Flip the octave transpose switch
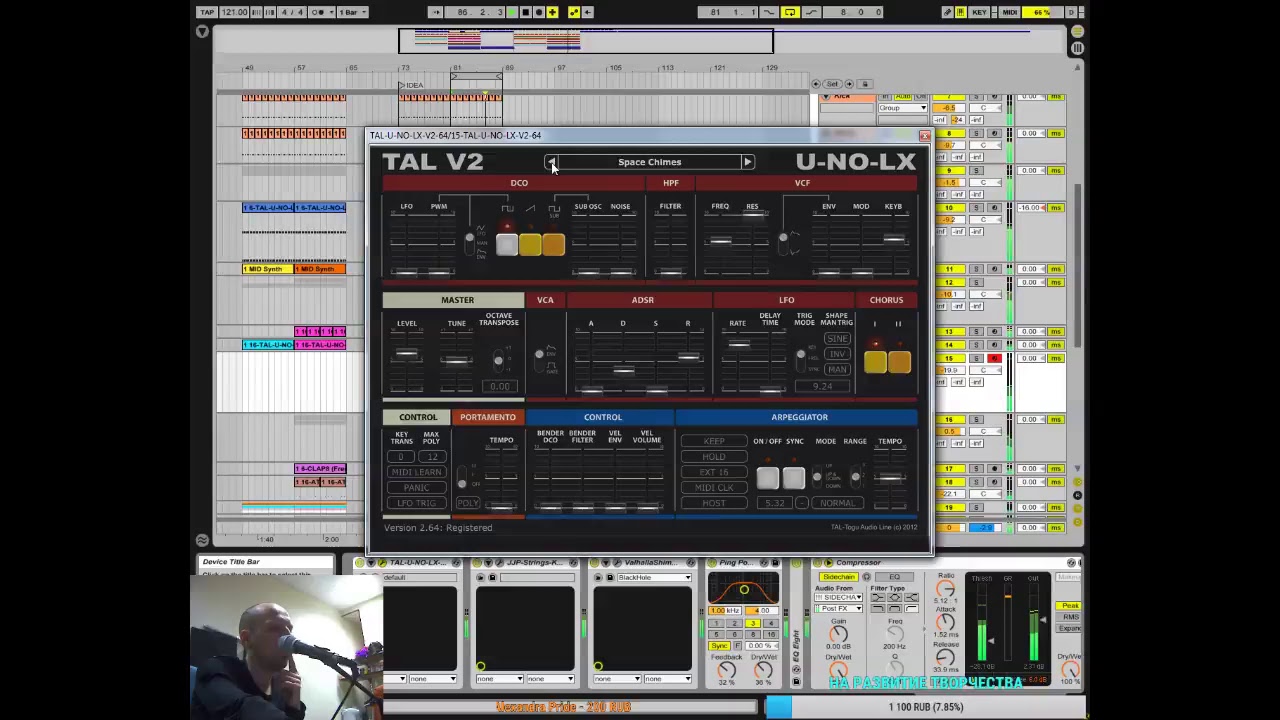 coord(498,360)
